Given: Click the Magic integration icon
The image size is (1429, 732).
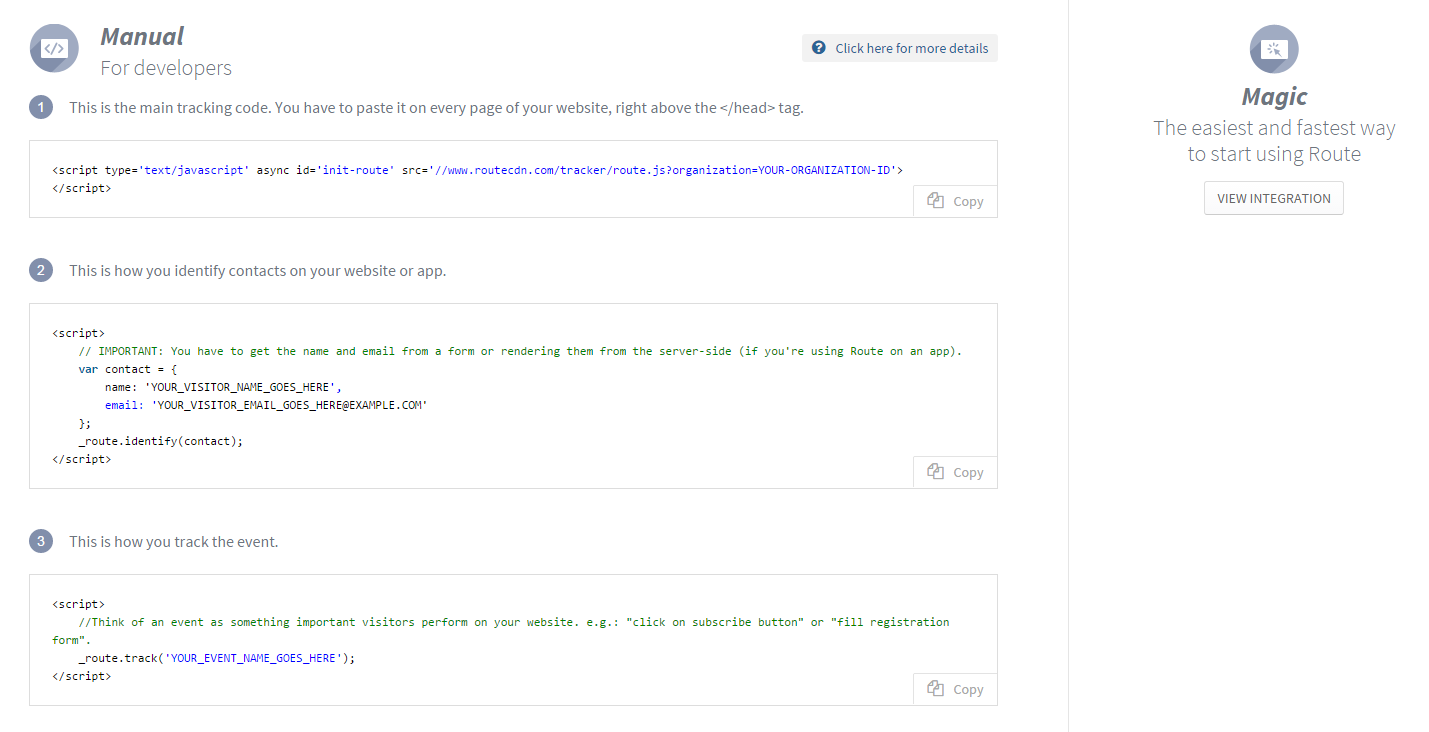Looking at the screenshot, I should [x=1274, y=49].
